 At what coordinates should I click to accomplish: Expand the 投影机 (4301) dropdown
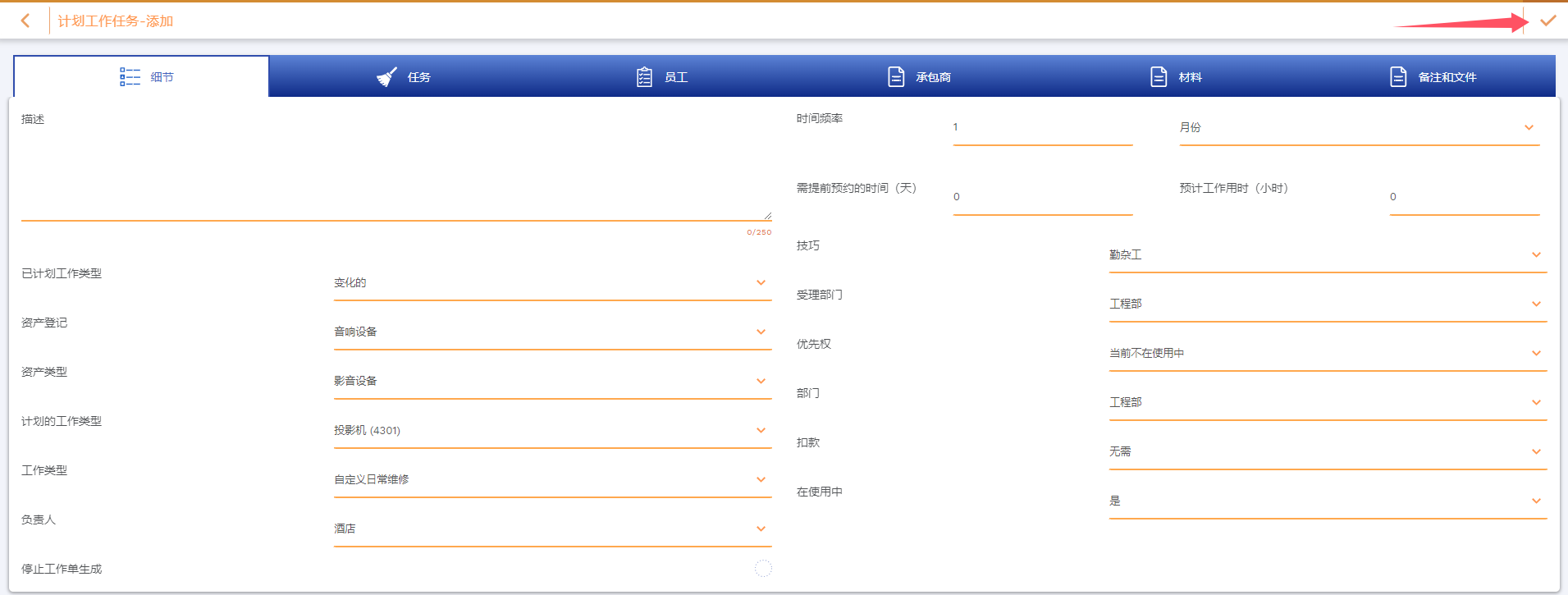tap(552, 431)
